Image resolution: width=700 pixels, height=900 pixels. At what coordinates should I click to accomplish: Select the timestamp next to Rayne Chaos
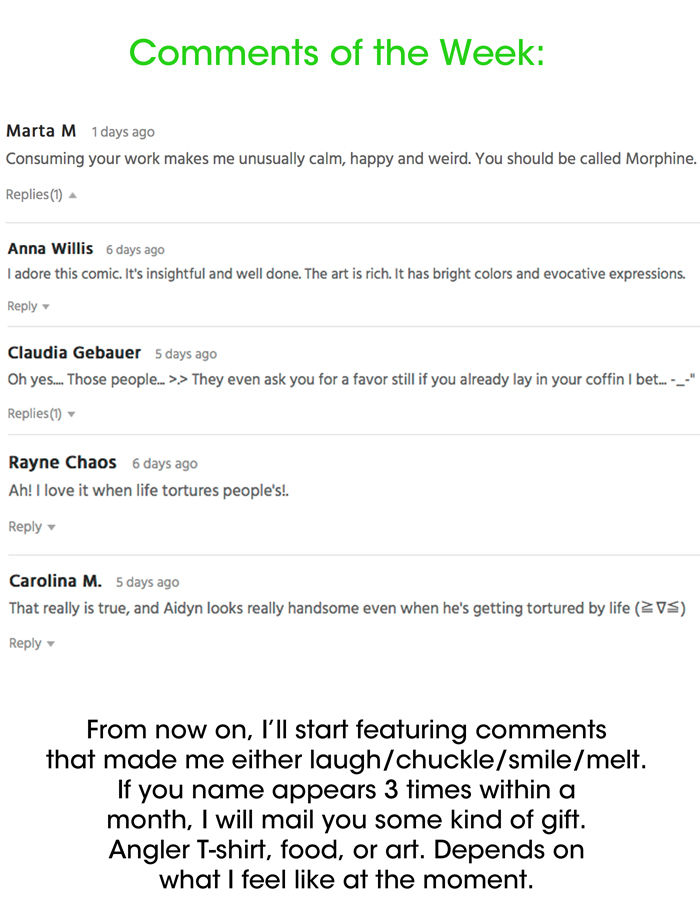(165, 464)
